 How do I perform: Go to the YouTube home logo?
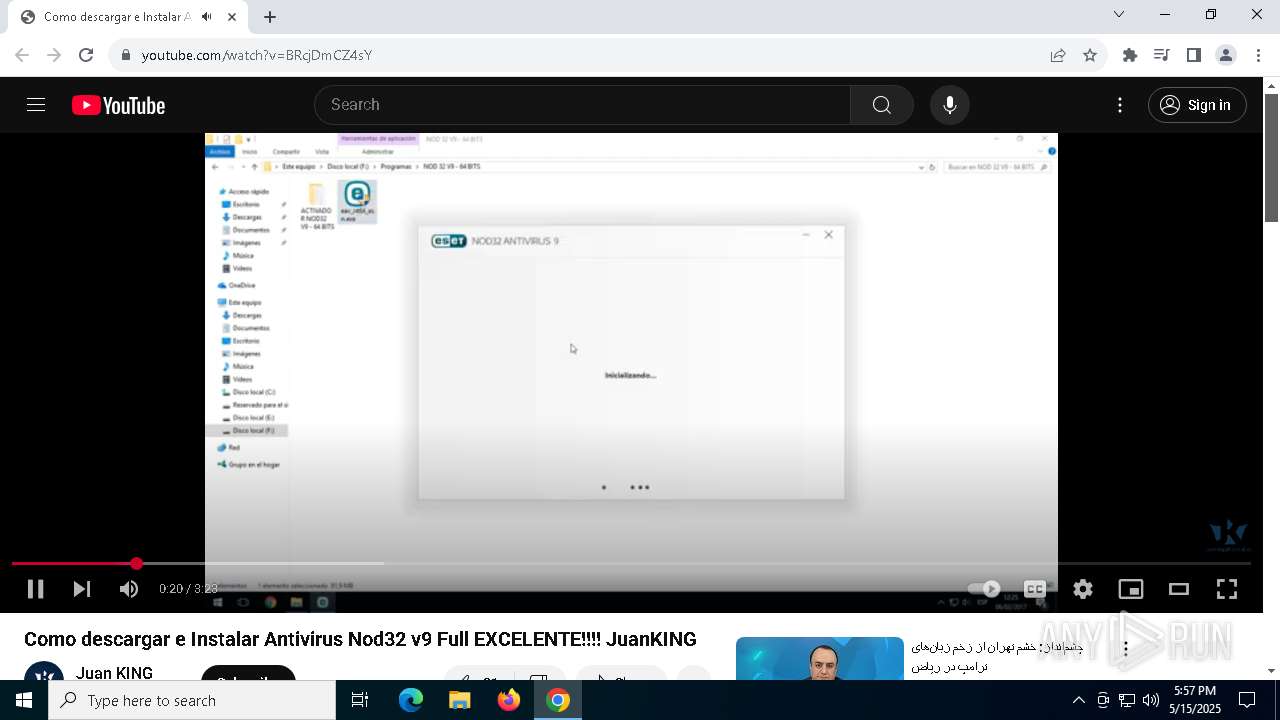(x=118, y=105)
